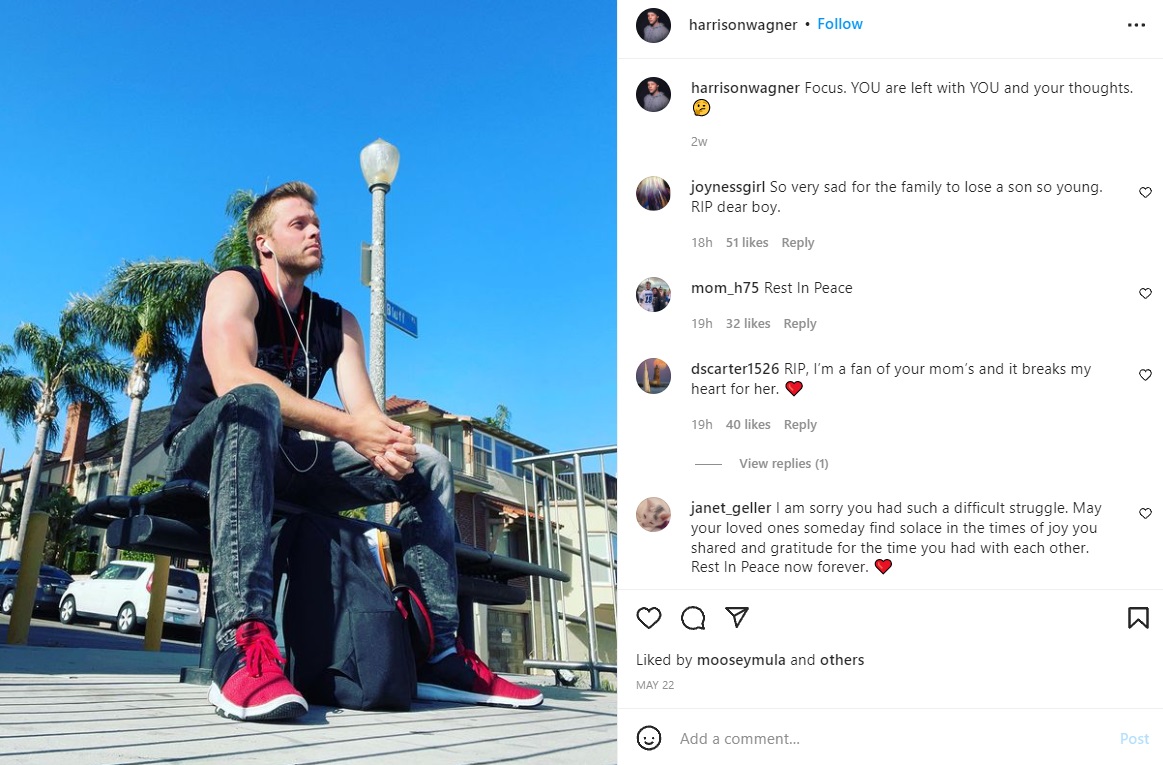Reply to dscarter1526's comment
The height and width of the screenshot is (765, 1163).
(x=800, y=424)
